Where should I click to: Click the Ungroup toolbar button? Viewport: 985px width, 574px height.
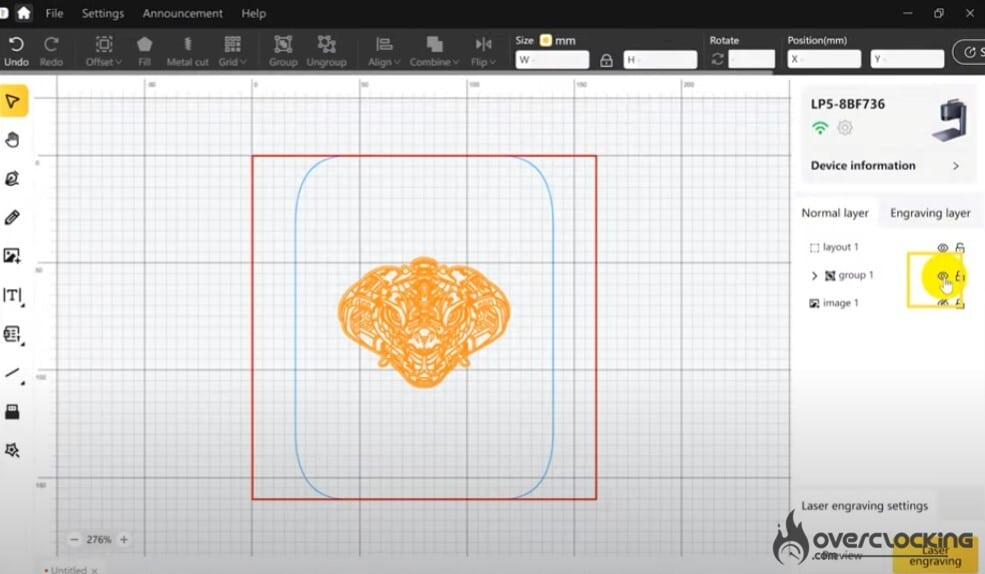(x=326, y=51)
